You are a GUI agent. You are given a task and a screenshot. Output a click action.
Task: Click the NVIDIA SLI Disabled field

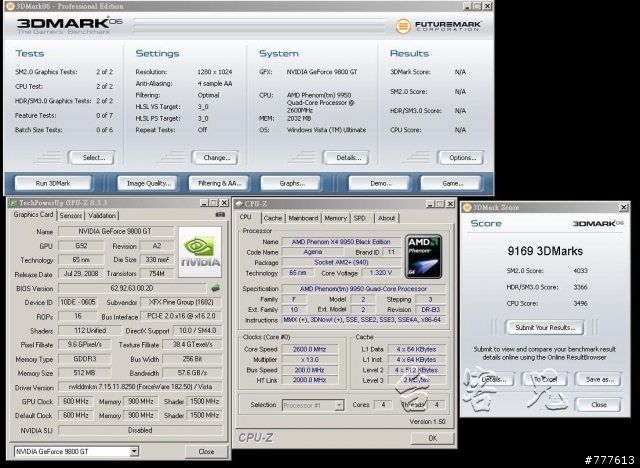coord(140,430)
